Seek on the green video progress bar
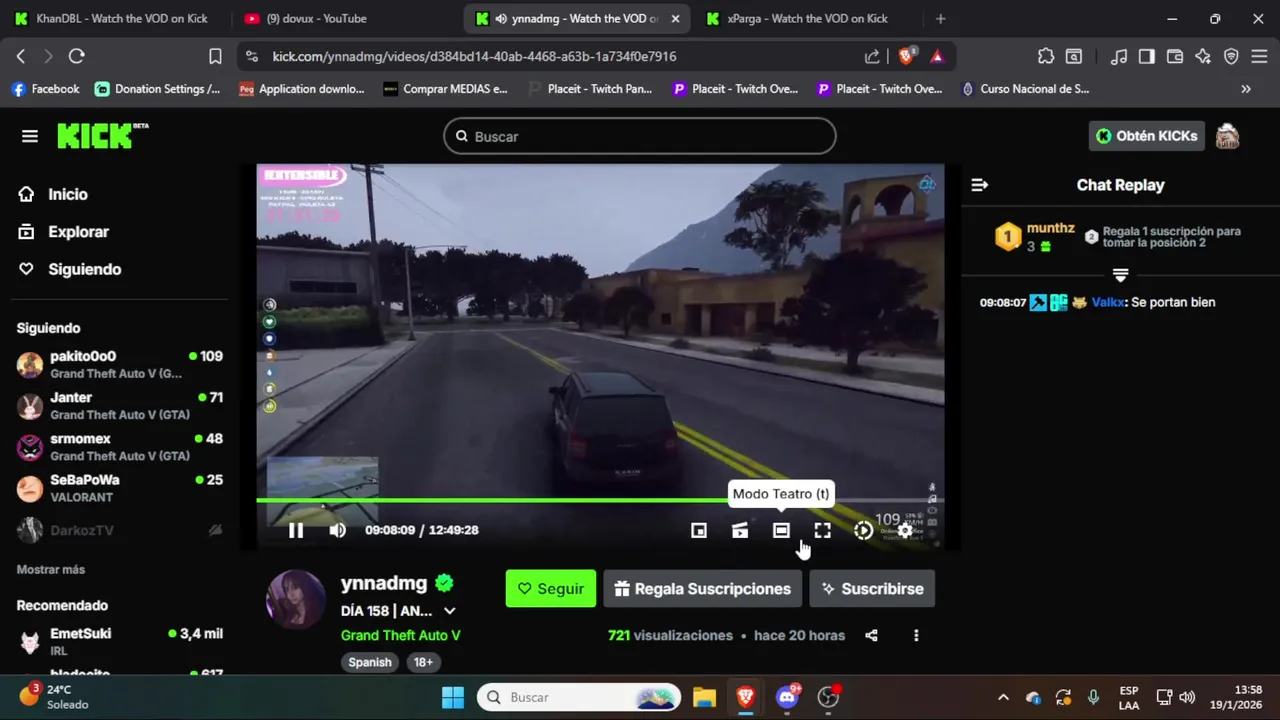The height and width of the screenshot is (720, 1280). point(600,500)
